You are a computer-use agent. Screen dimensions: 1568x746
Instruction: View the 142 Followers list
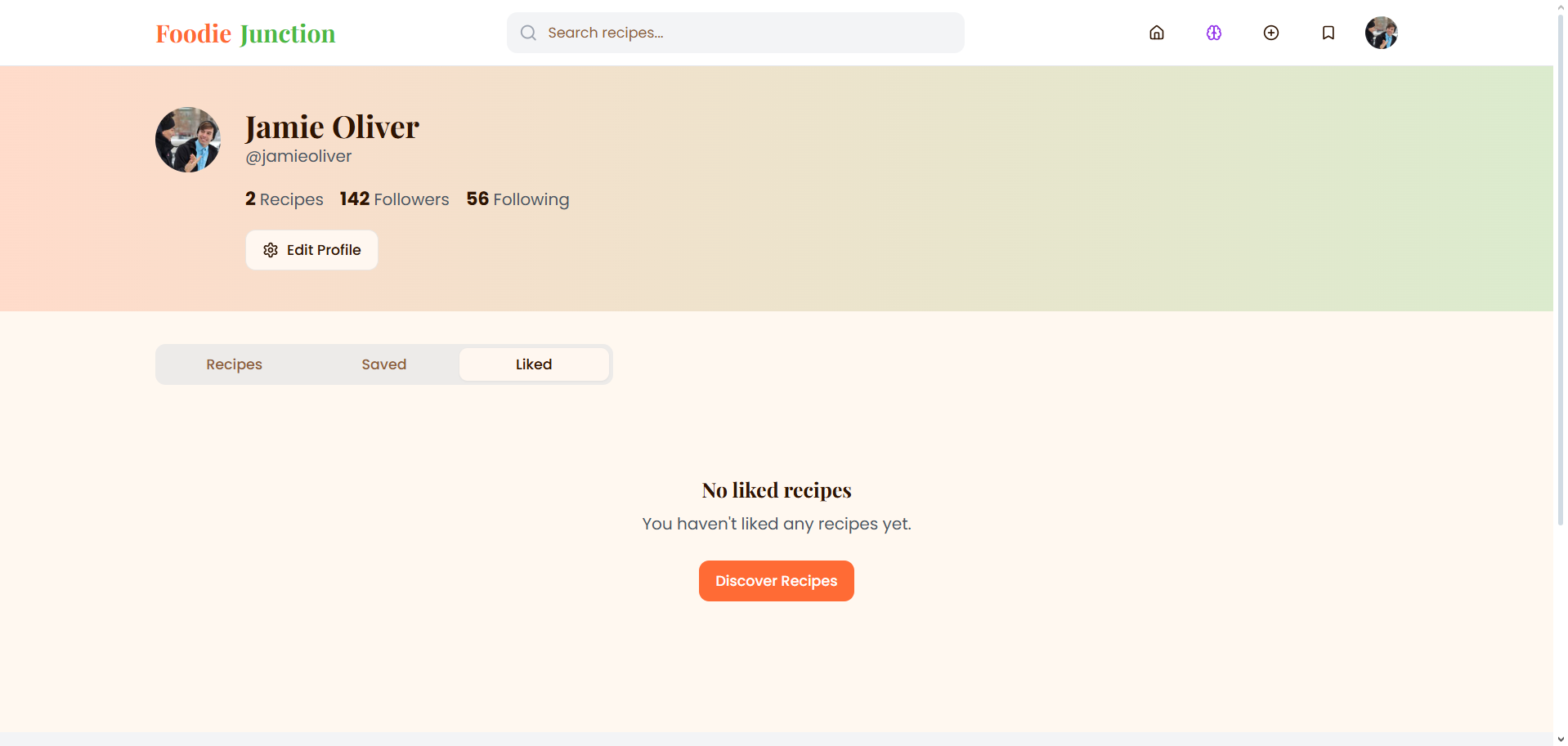[x=394, y=199]
